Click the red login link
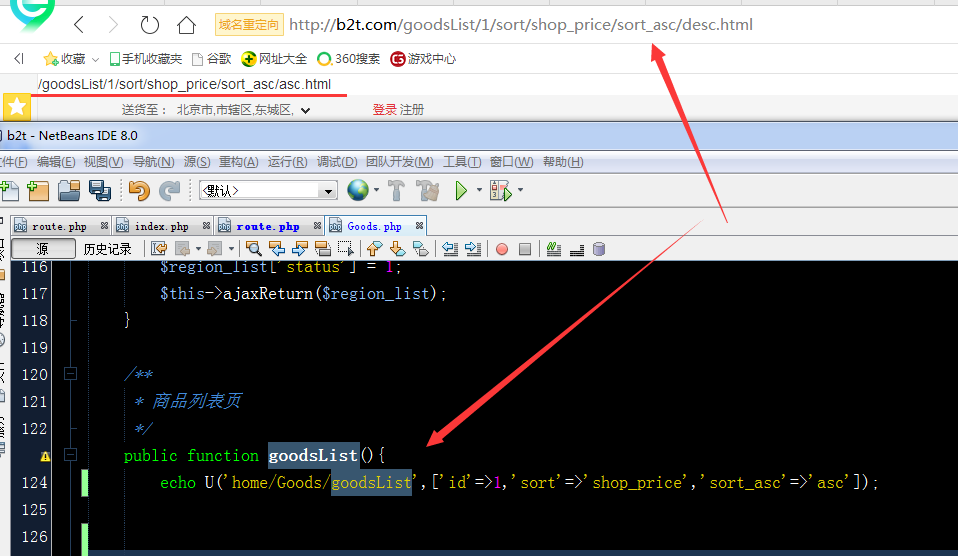958x556 pixels. [384, 110]
